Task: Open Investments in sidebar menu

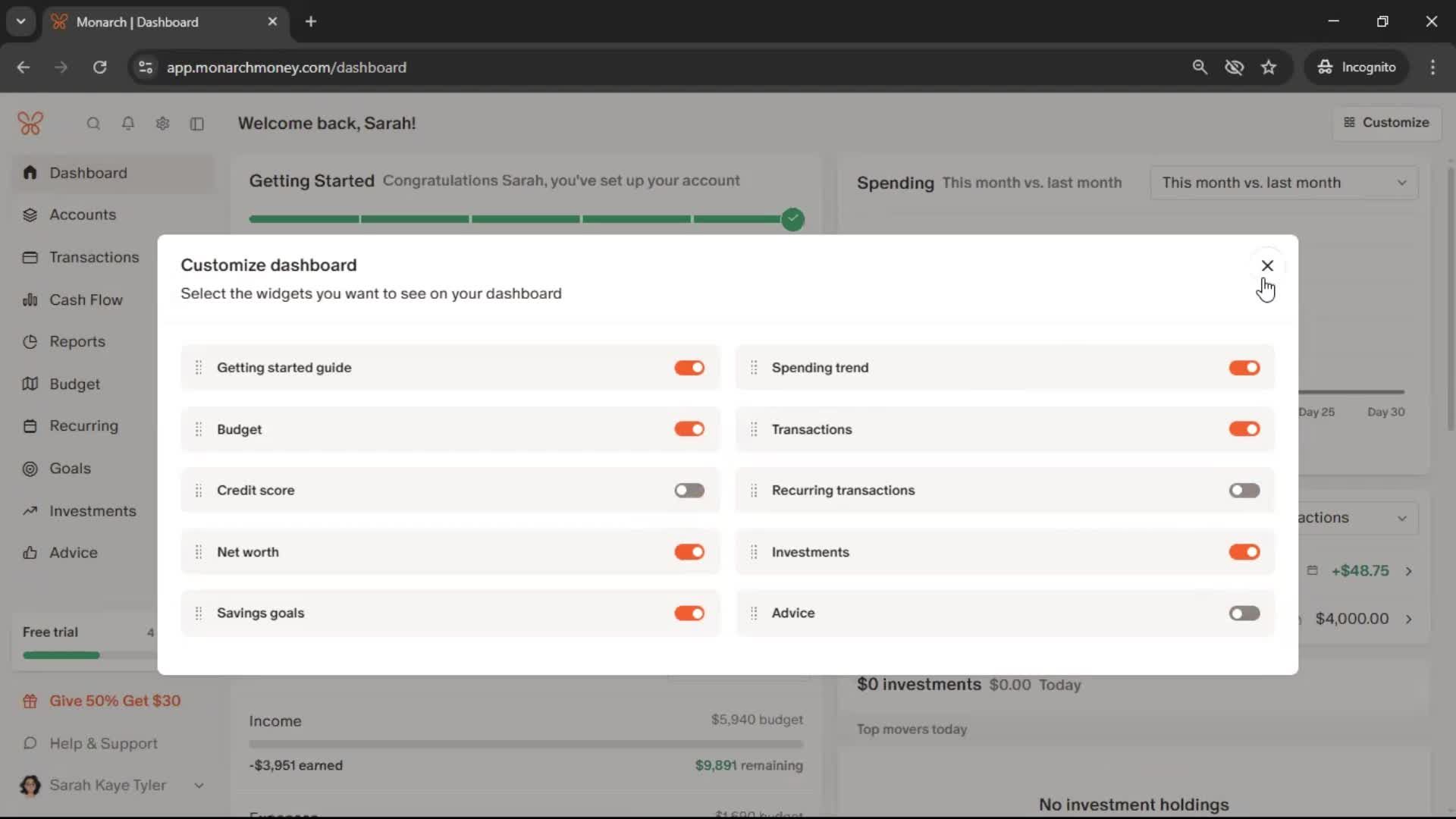Action: click(x=93, y=511)
